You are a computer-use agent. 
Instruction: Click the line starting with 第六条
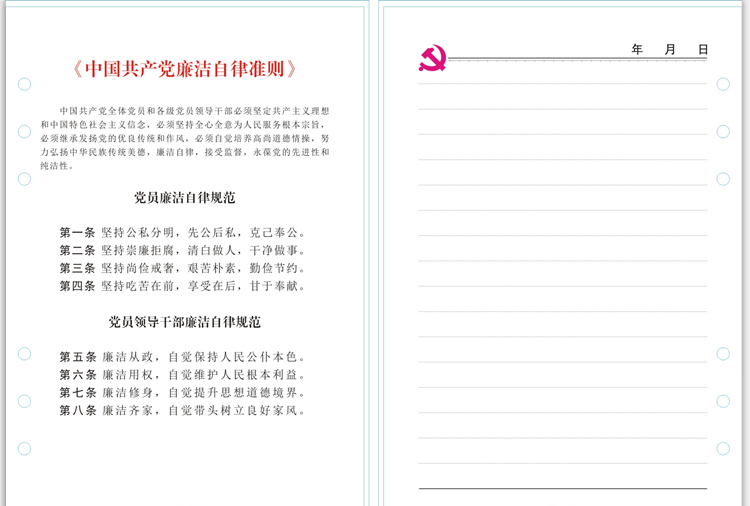pyautogui.click(x=182, y=374)
